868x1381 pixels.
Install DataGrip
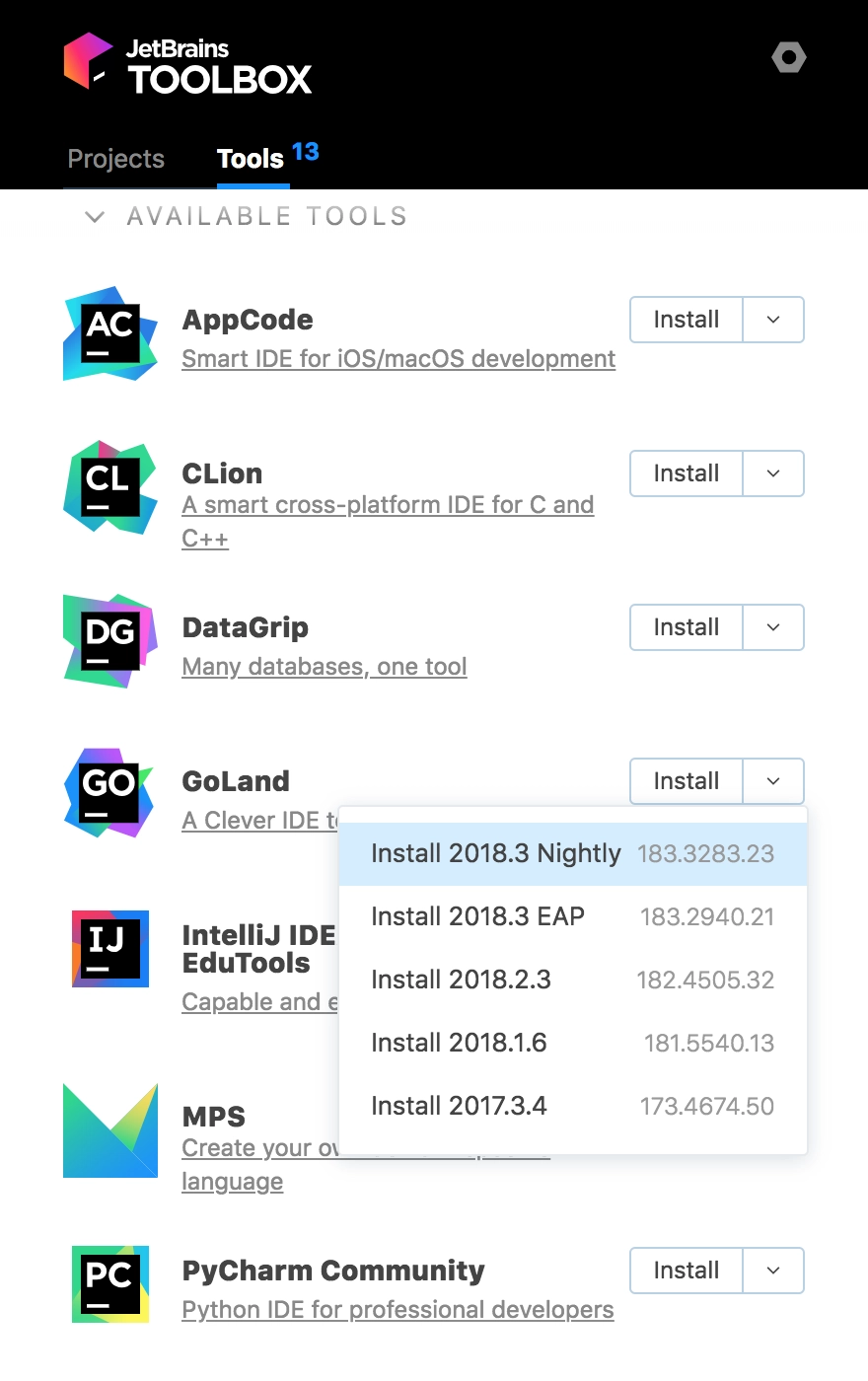click(687, 627)
